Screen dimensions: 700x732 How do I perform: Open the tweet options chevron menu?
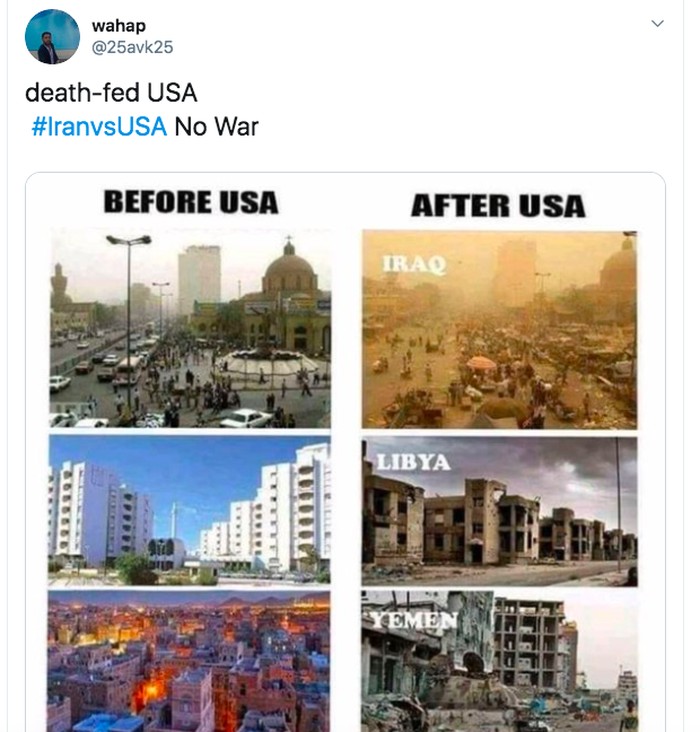click(658, 23)
